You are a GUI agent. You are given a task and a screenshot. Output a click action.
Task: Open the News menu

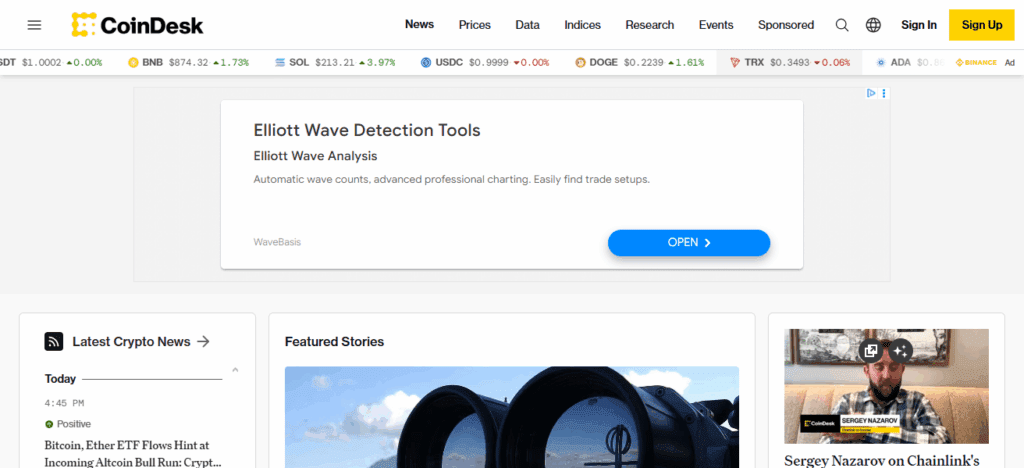coord(419,25)
